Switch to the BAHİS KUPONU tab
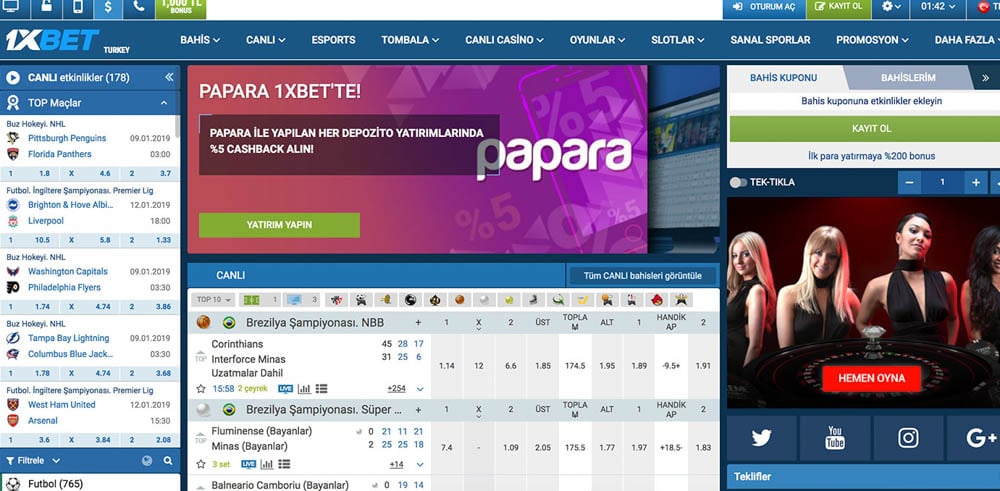Image resolution: width=1000 pixels, height=491 pixels. click(783, 77)
